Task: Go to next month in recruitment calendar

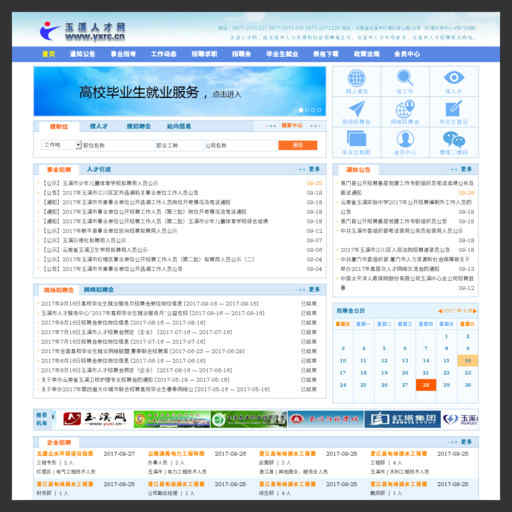Action: (x=475, y=311)
